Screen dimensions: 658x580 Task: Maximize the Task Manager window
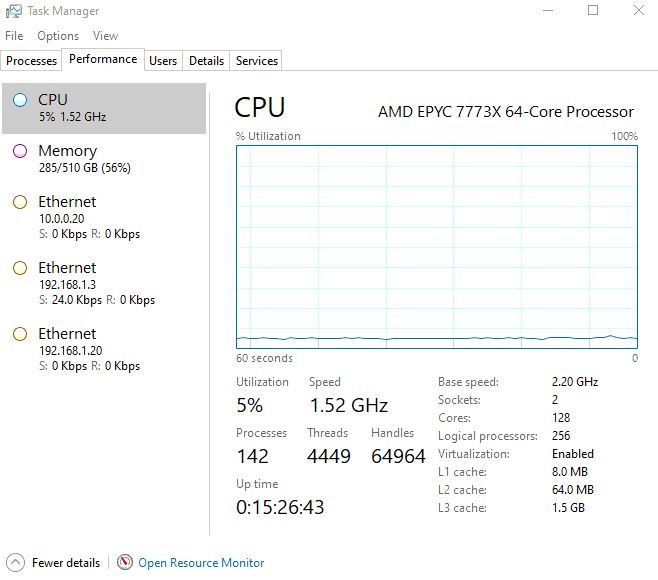pos(593,11)
